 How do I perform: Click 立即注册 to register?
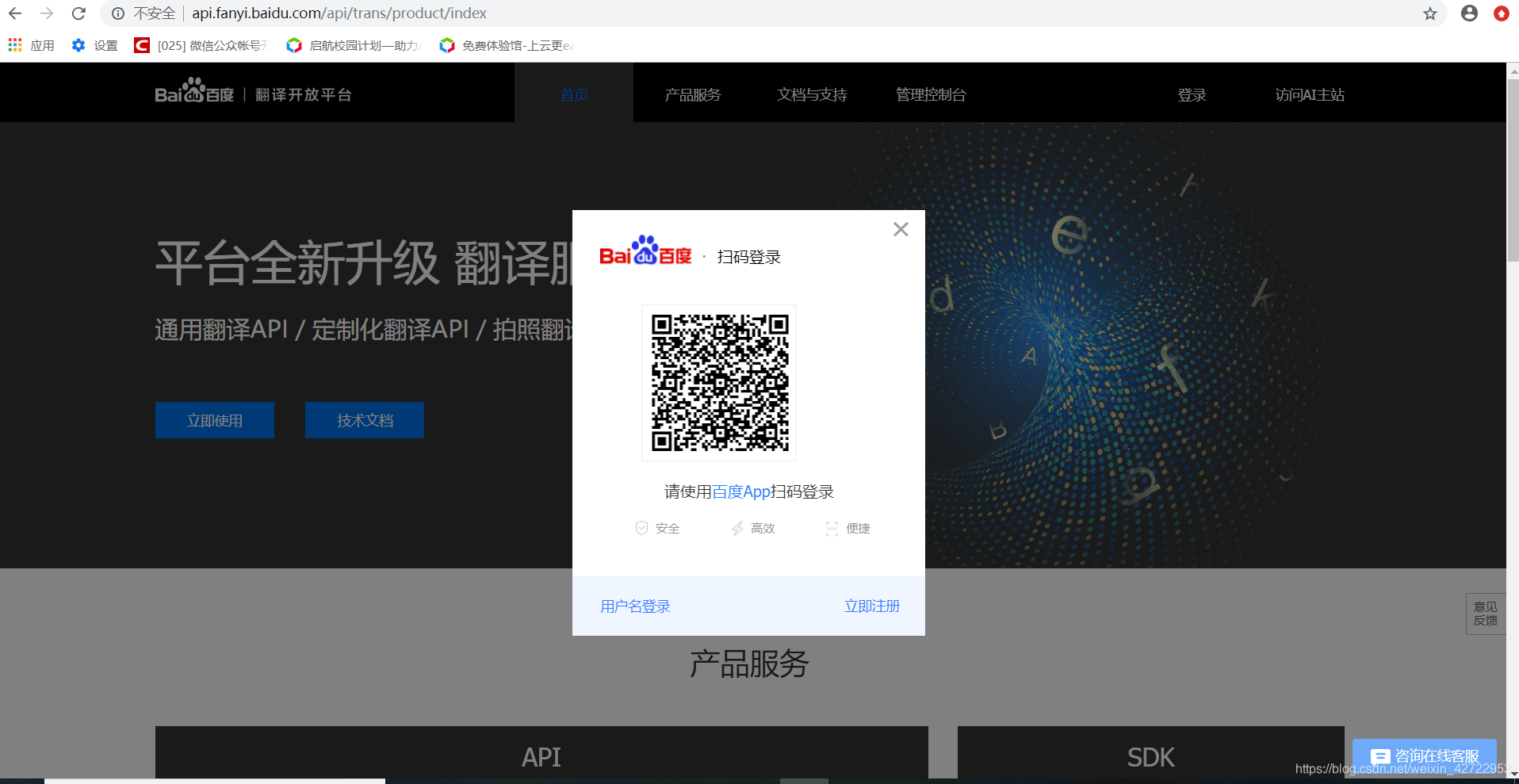coord(872,606)
